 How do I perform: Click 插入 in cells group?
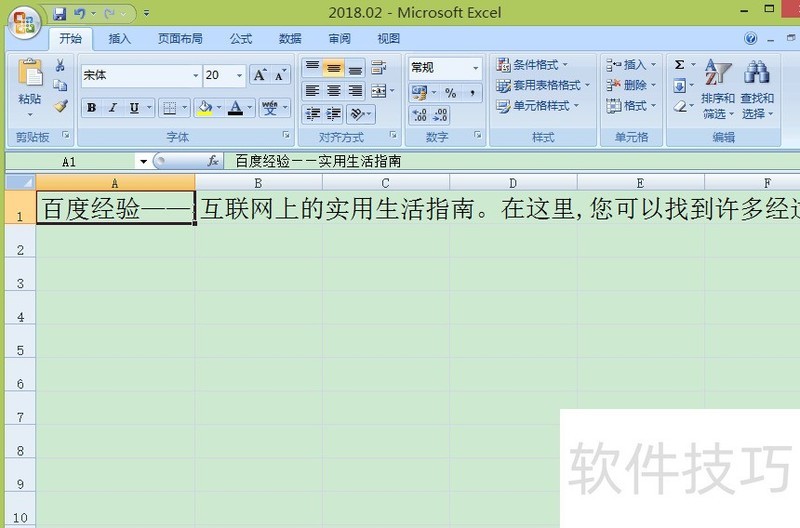(631, 65)
